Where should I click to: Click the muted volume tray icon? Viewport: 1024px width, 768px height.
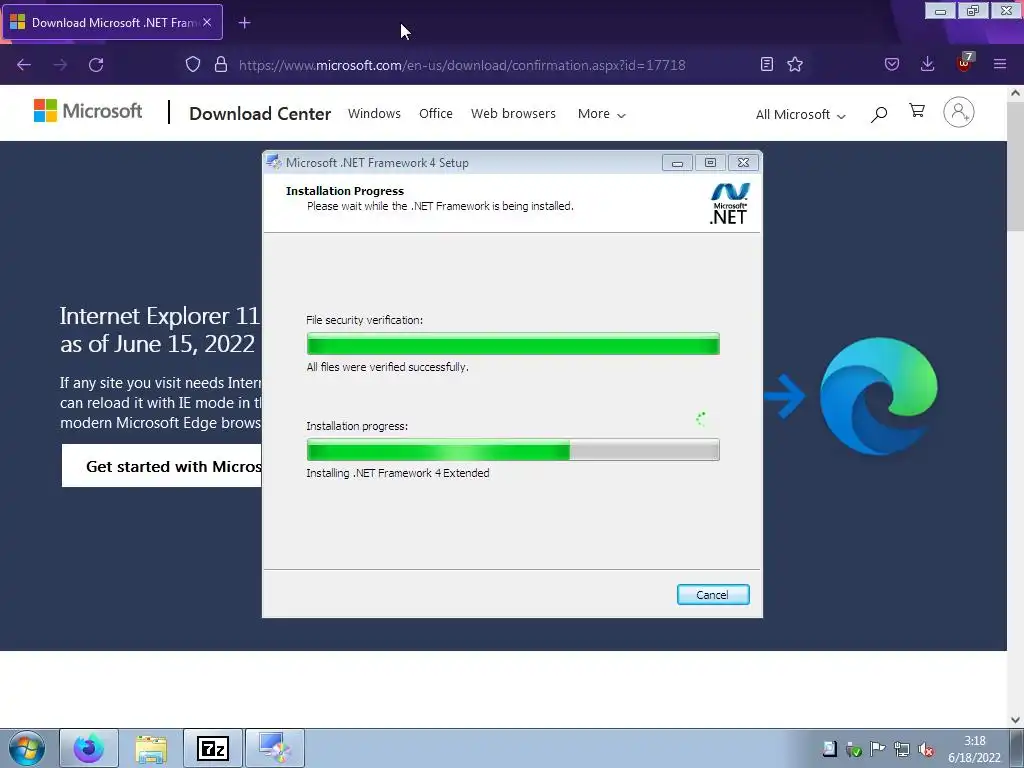tap(926, 749)
